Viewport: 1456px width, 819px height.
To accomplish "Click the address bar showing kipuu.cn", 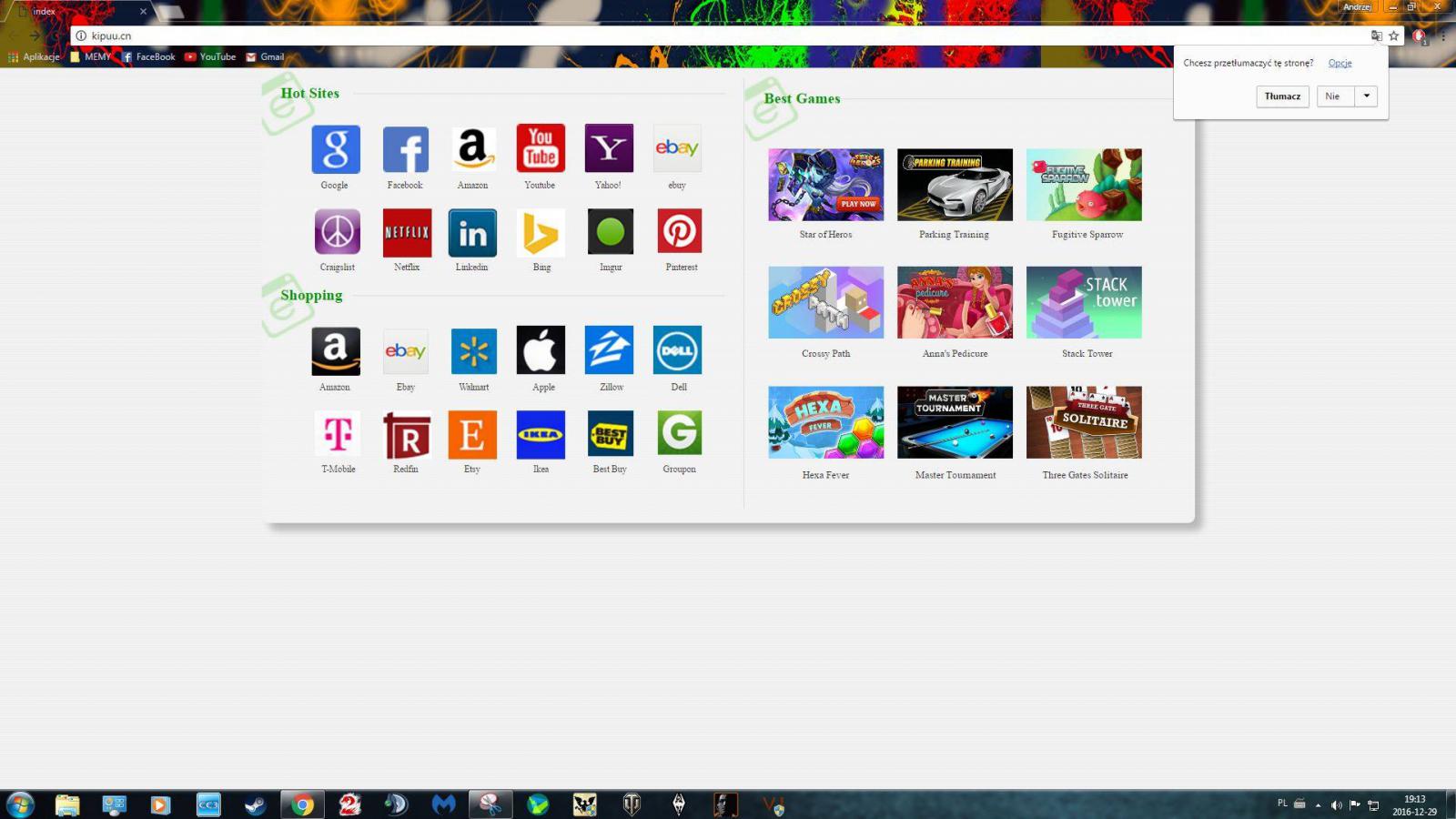I will 719,35.
